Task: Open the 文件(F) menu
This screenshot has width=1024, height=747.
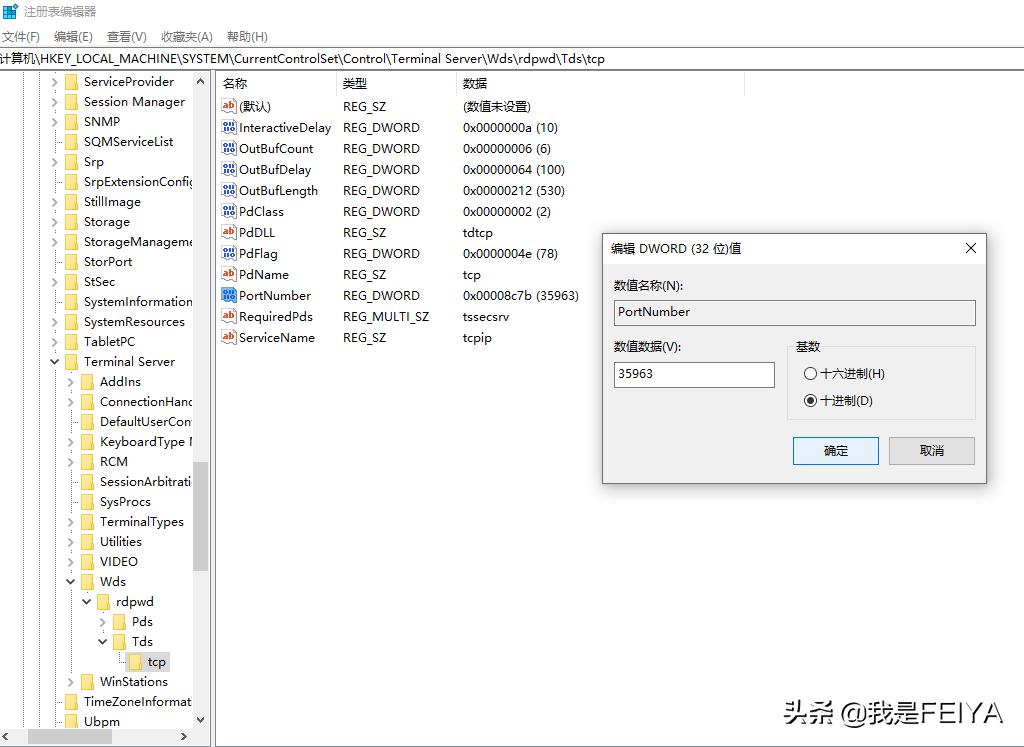Action: tap(21, 37)
